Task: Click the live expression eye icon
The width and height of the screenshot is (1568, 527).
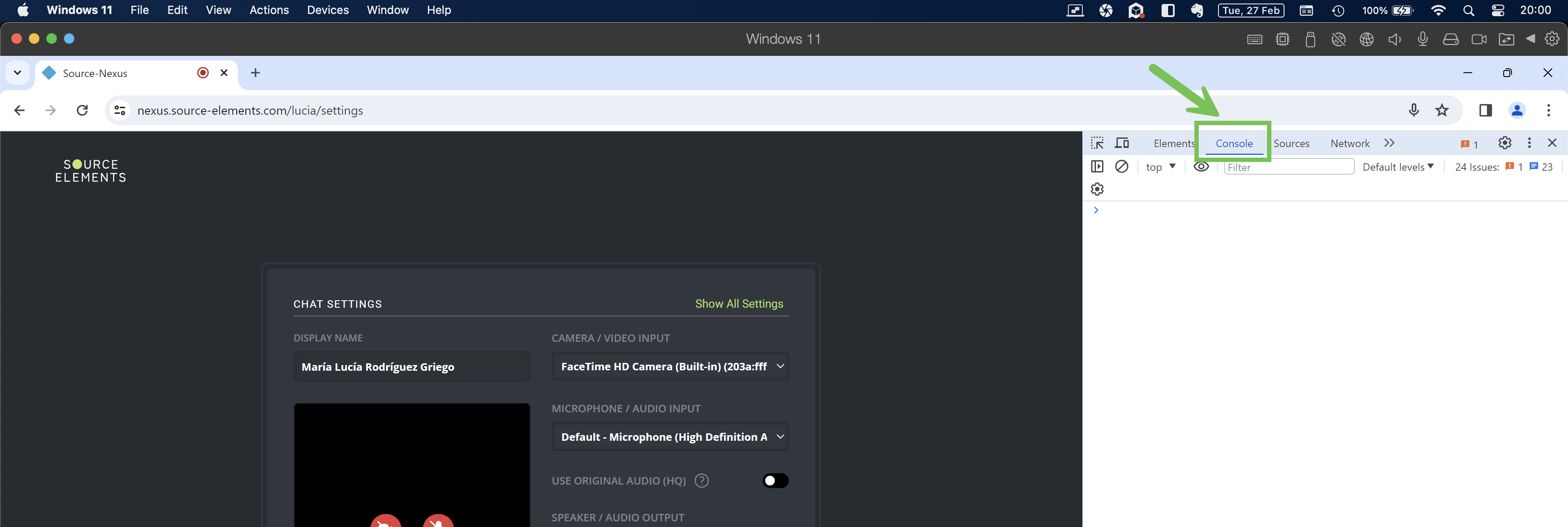Action: [1201, 166]
